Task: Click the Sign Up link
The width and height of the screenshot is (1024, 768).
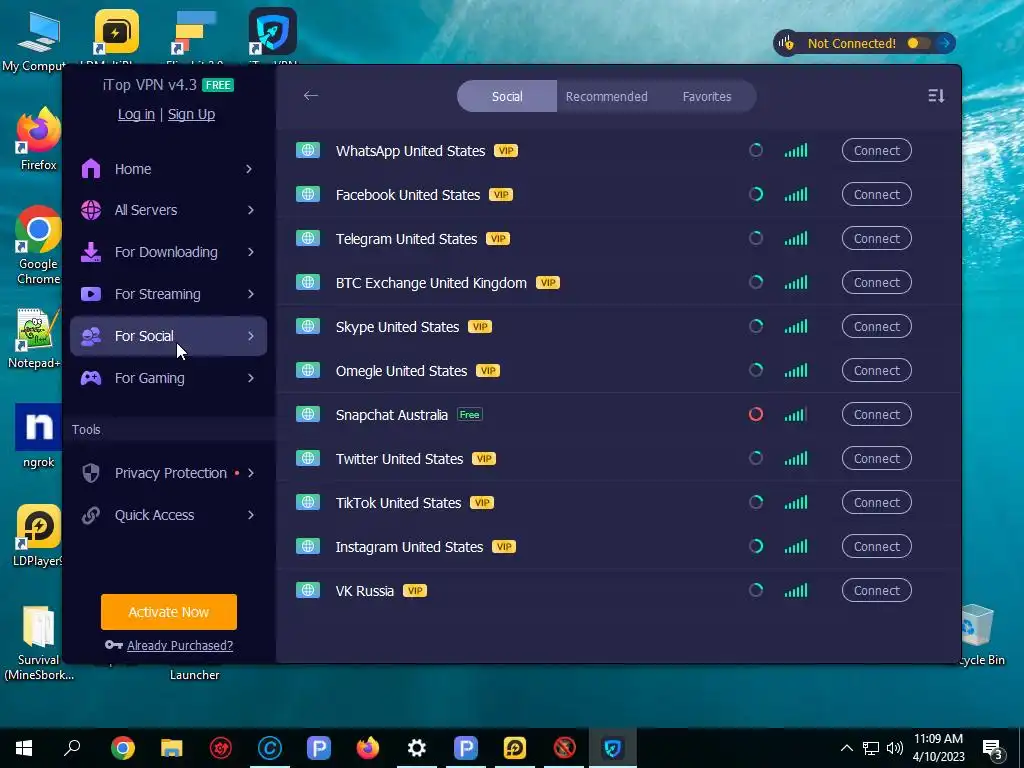Action: click(191, 114)
